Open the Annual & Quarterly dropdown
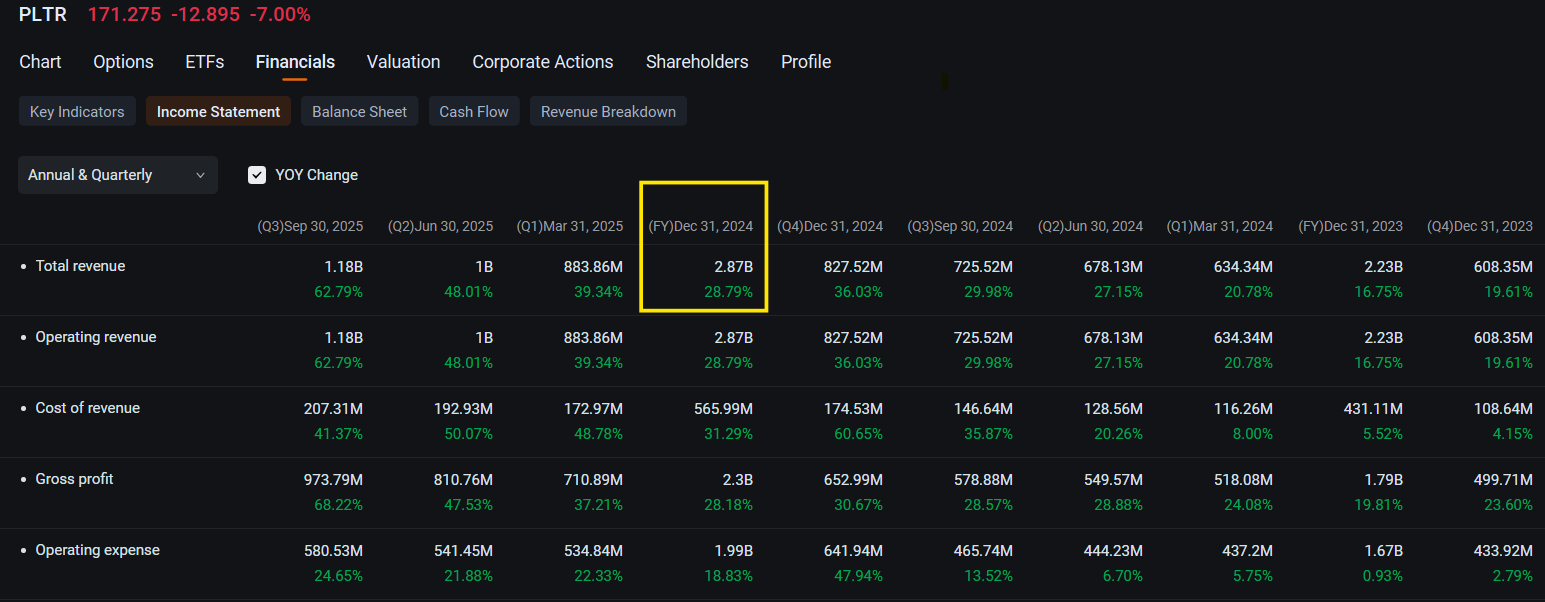1545x602 pixels. tap(118, 175)
